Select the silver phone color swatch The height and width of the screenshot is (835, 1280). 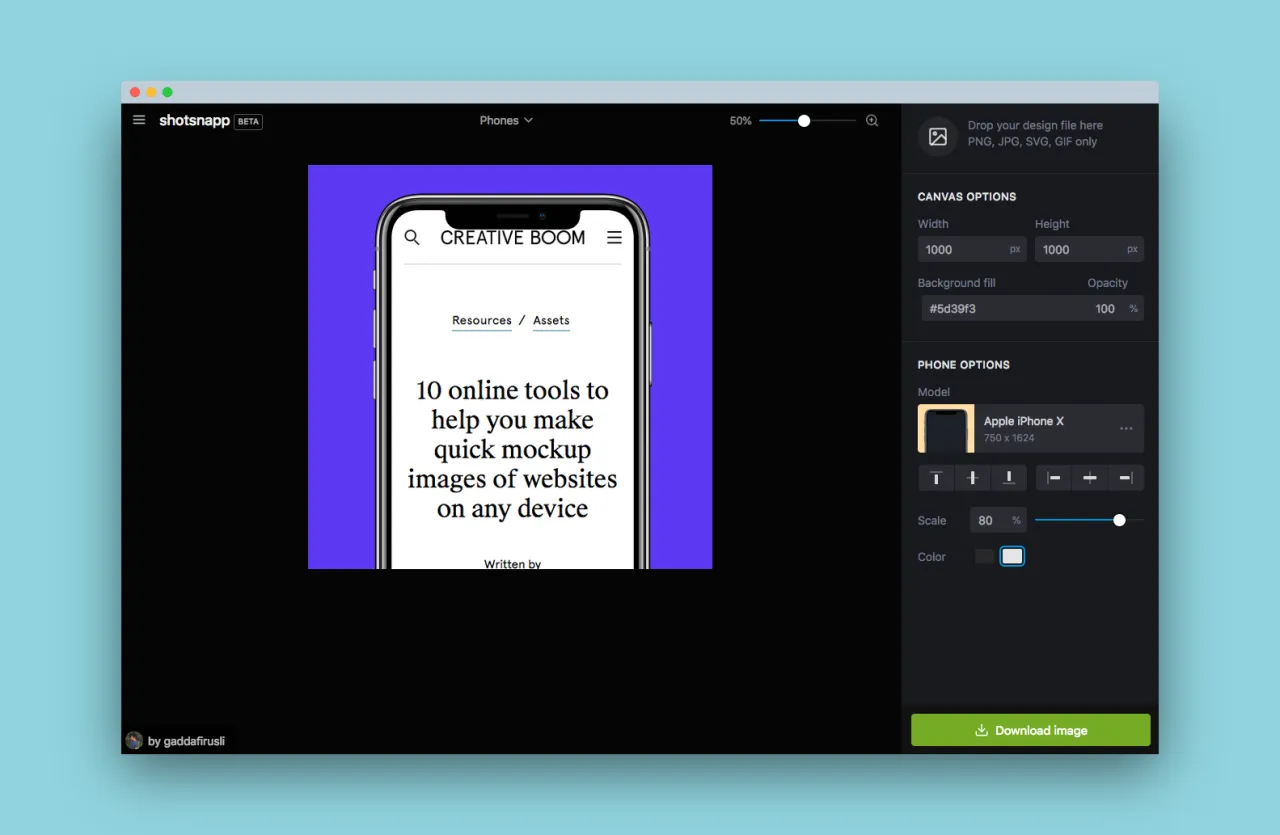click(1013, 556)
